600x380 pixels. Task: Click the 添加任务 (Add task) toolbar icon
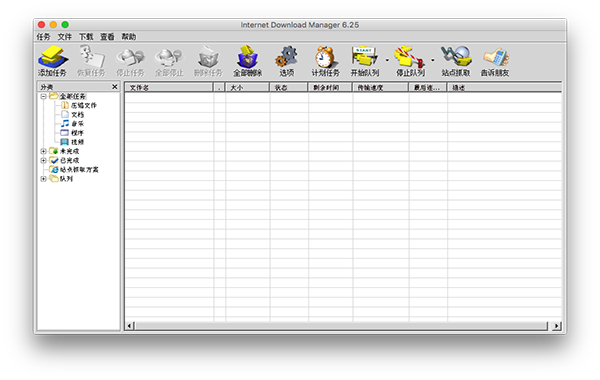coord(52,61)
